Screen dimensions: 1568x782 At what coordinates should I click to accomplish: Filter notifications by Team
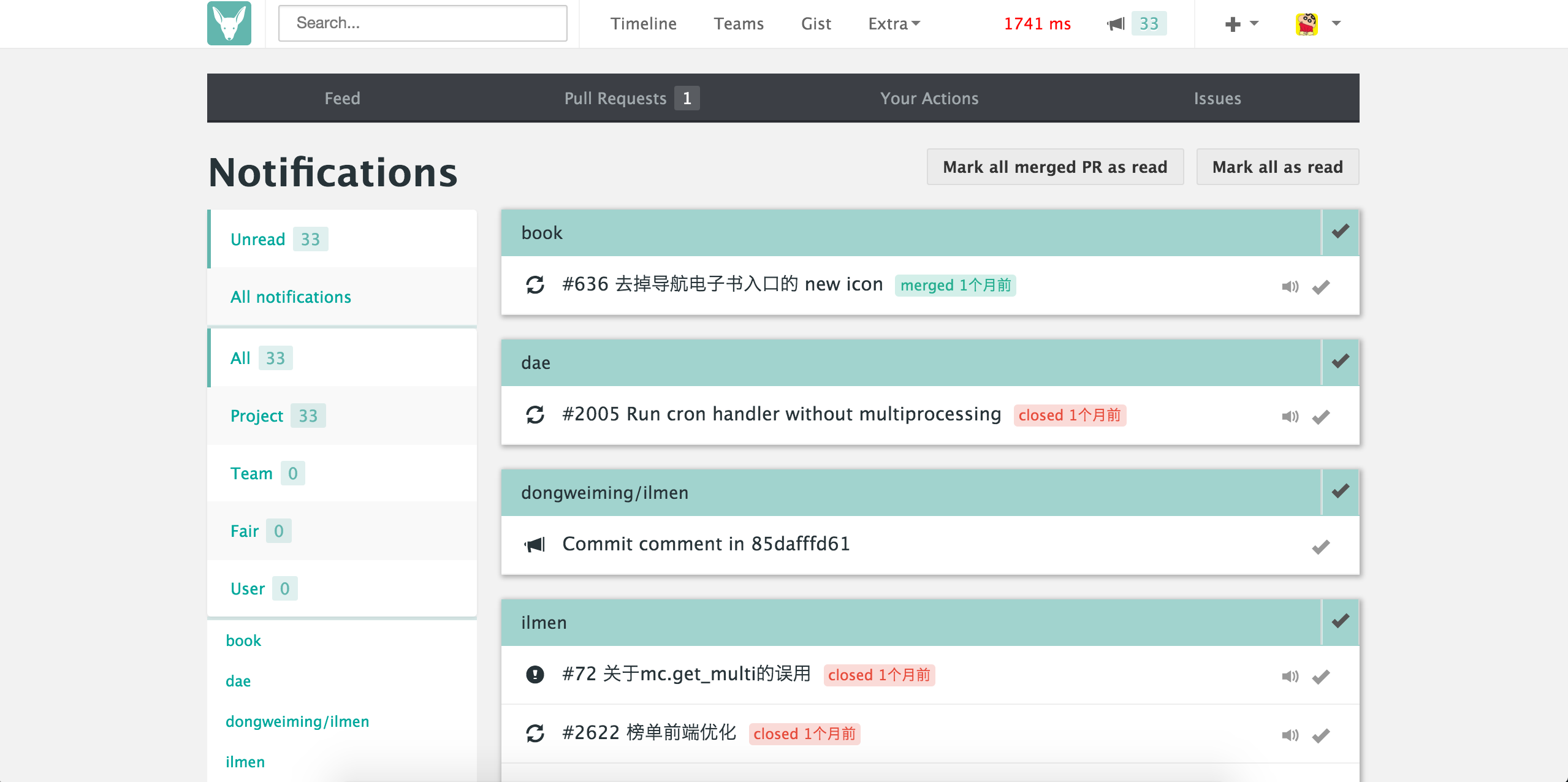point(342,473)
